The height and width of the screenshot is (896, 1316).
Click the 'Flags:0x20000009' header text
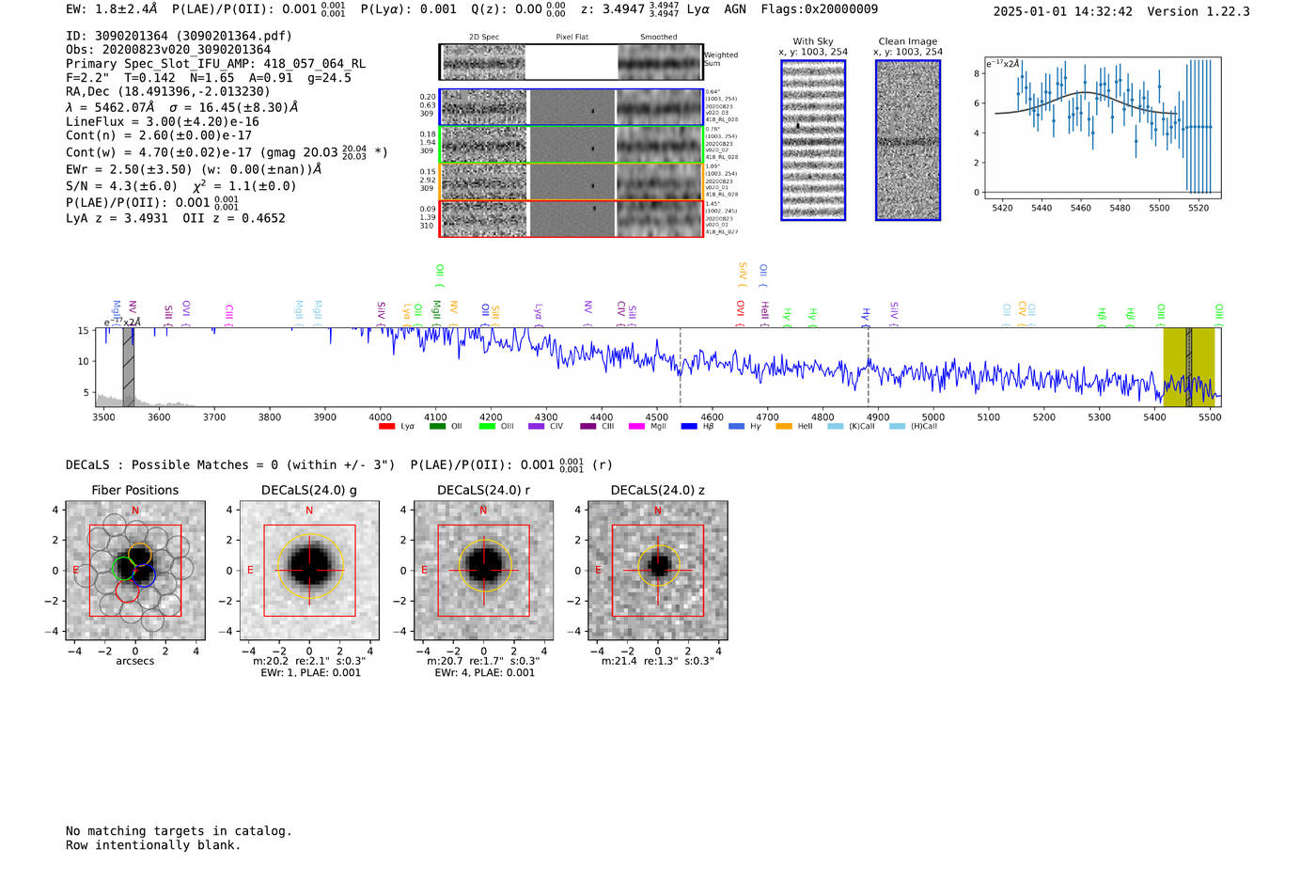pyautogui.click(x=820, y=9)
